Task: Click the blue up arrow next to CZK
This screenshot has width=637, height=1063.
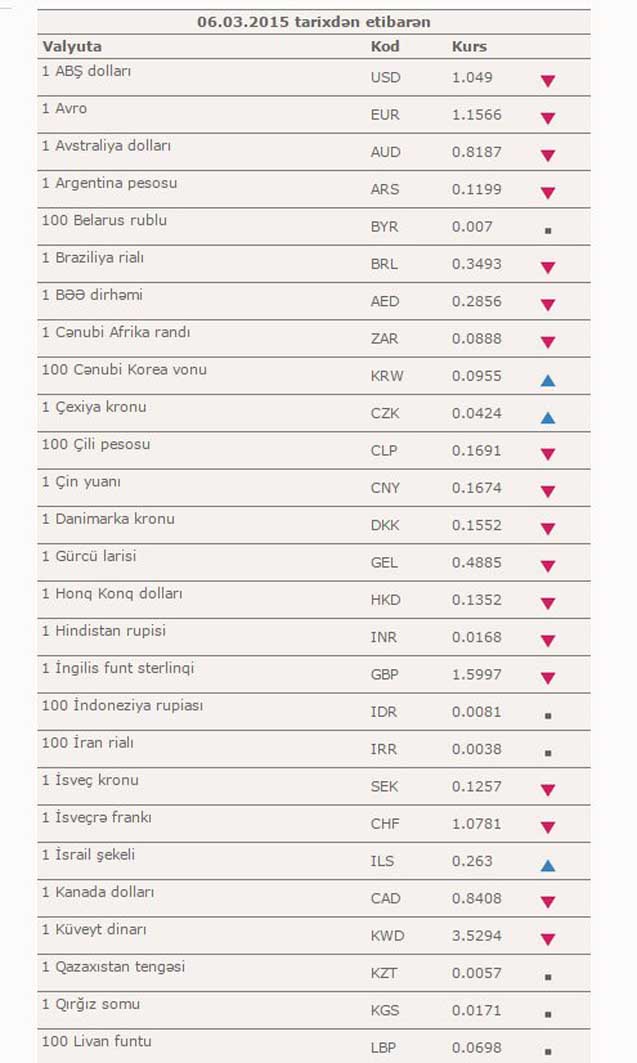Action: [x=548, y=418]
